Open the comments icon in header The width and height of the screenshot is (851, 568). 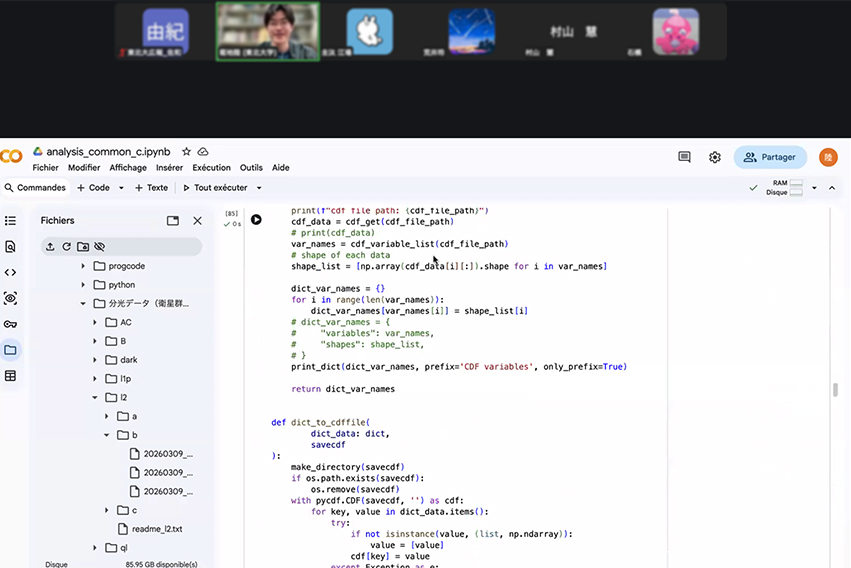(x=684, y=157)
